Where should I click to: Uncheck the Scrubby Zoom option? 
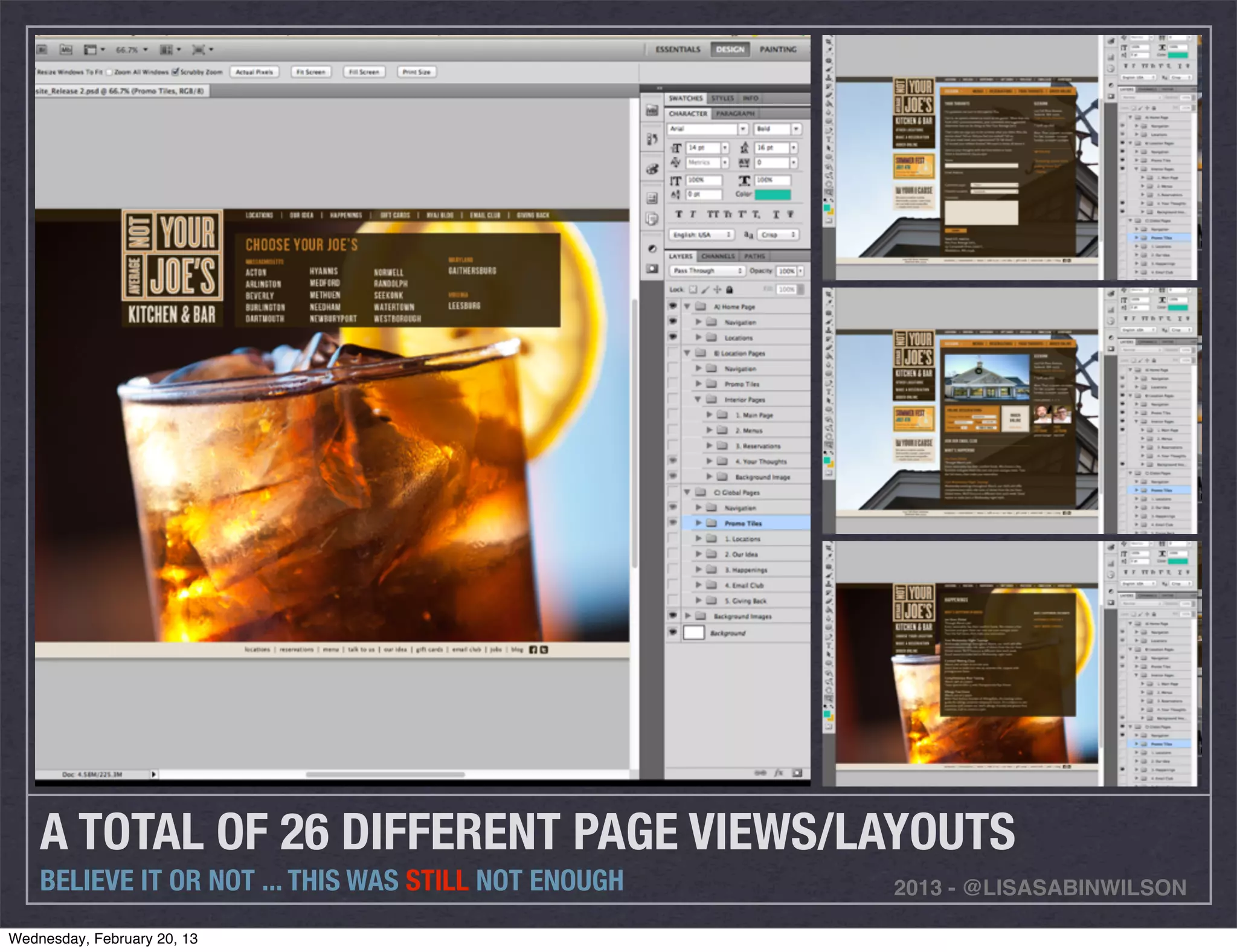tap(175, 72)
